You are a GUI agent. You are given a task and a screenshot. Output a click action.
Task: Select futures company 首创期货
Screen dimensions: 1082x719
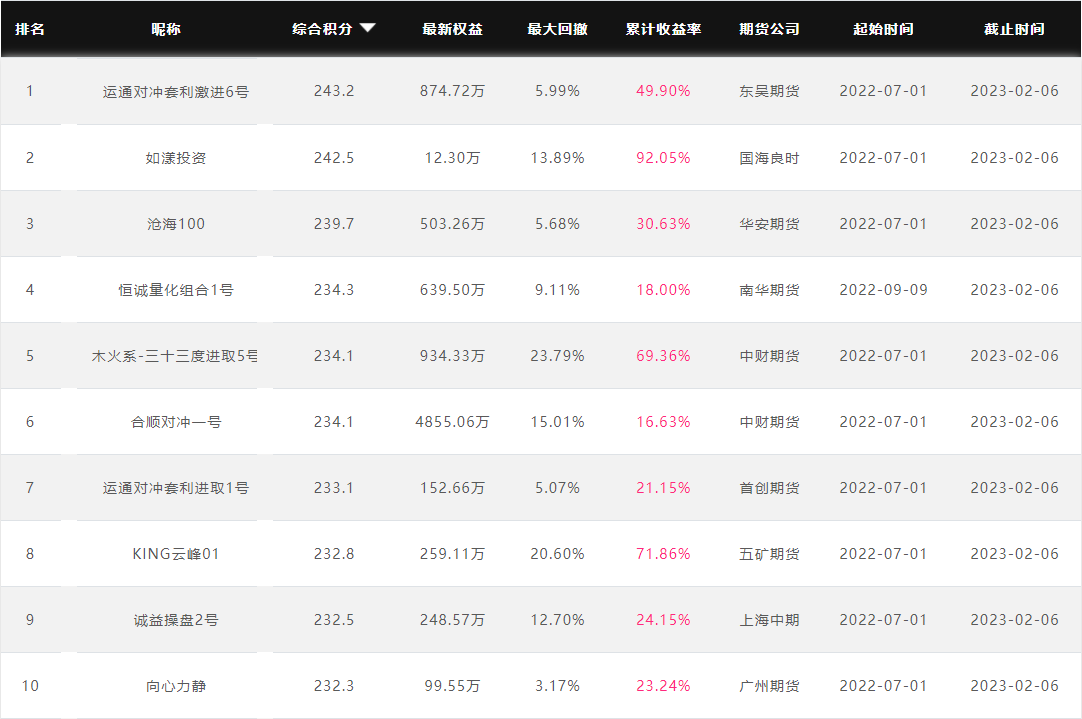(769, 488)
